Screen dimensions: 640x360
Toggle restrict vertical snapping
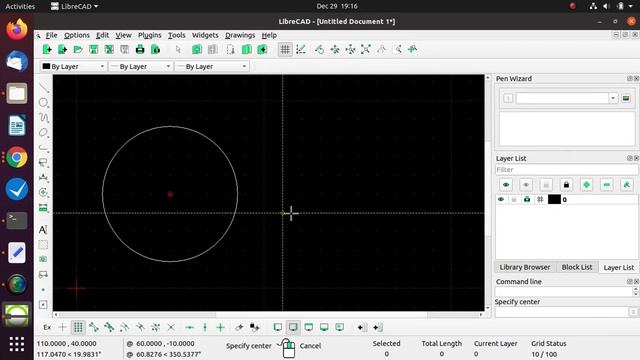tap(205, 327)
